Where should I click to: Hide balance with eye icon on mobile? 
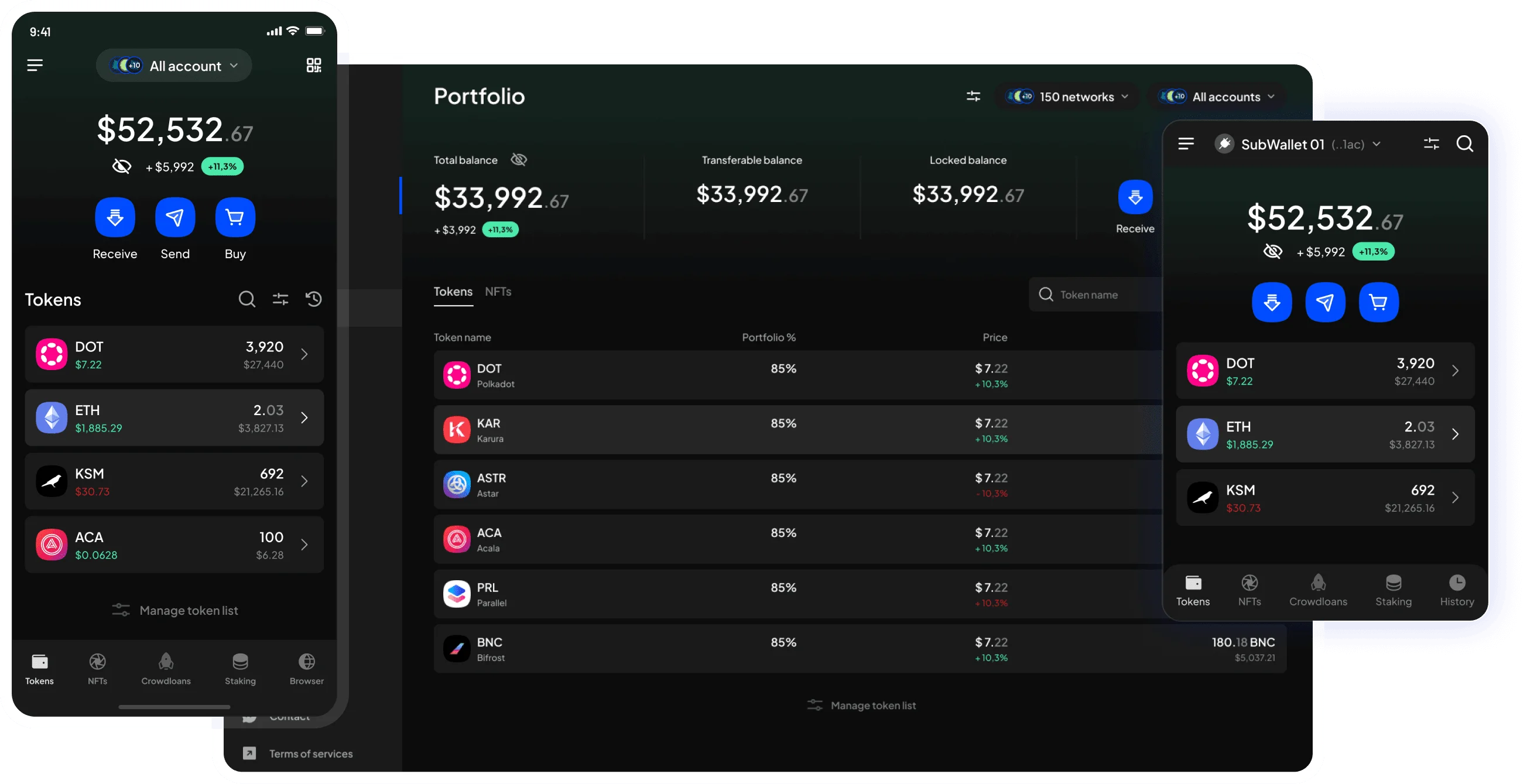pyautogui.click(x=122, y=166)
